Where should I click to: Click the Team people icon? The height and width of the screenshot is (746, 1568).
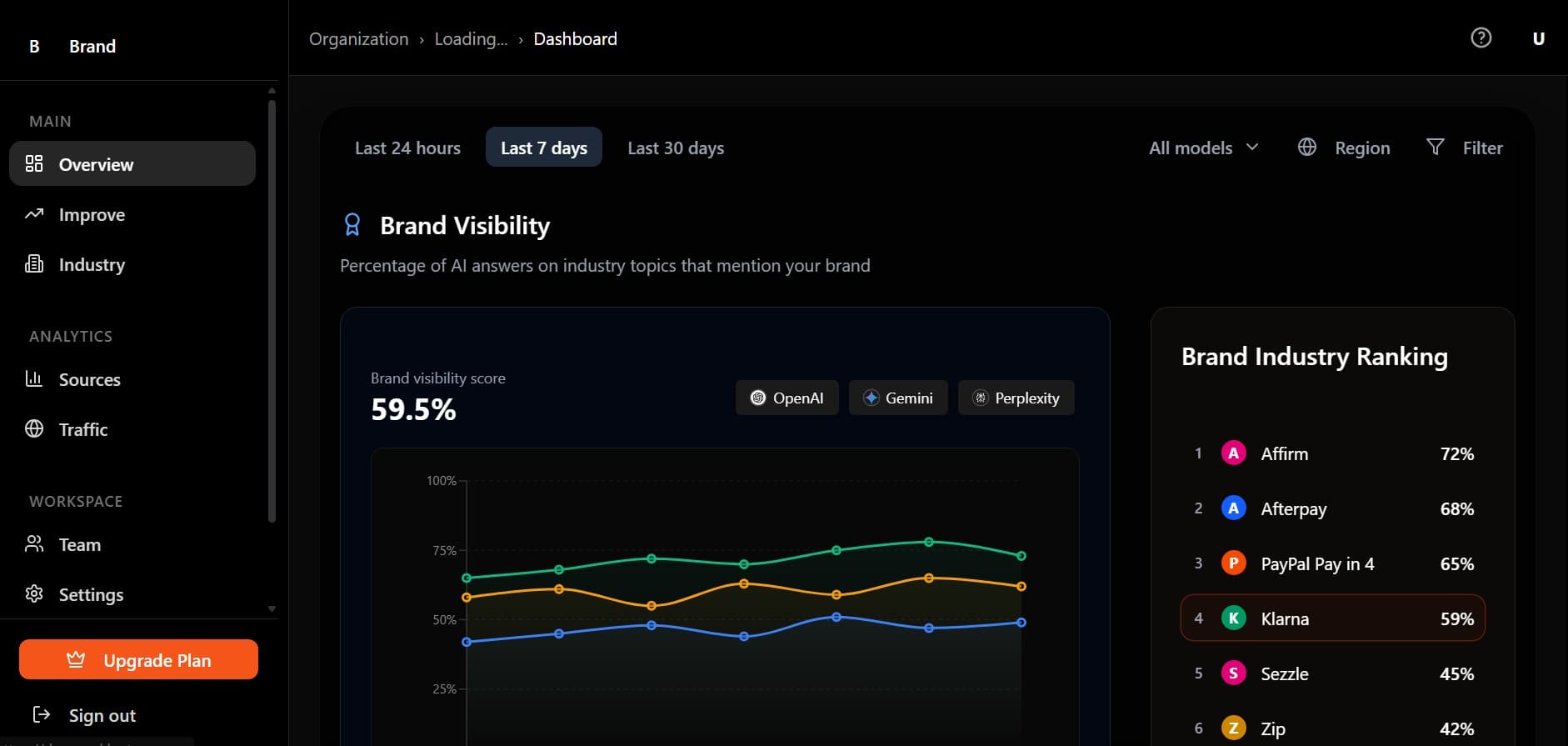coord(34,543)
